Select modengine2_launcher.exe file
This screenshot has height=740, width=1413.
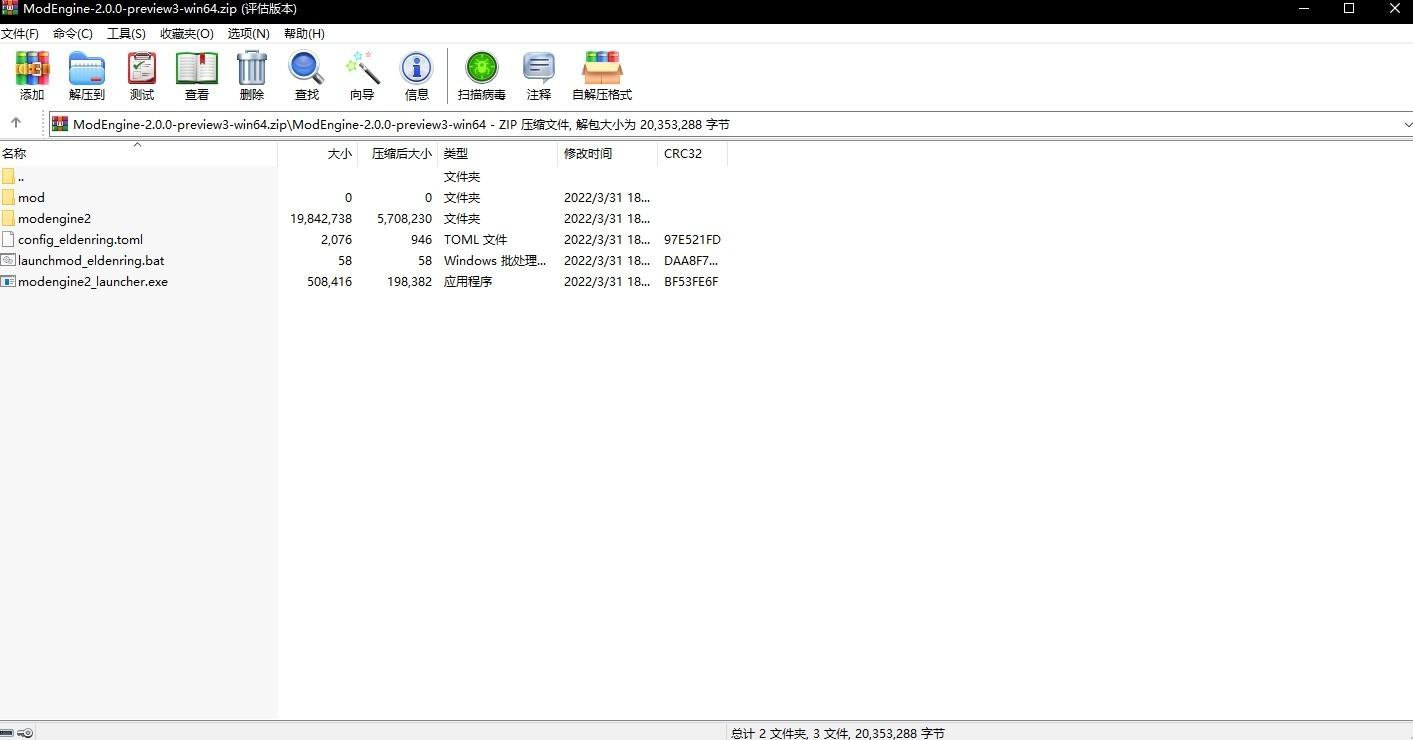coord(92,282)
